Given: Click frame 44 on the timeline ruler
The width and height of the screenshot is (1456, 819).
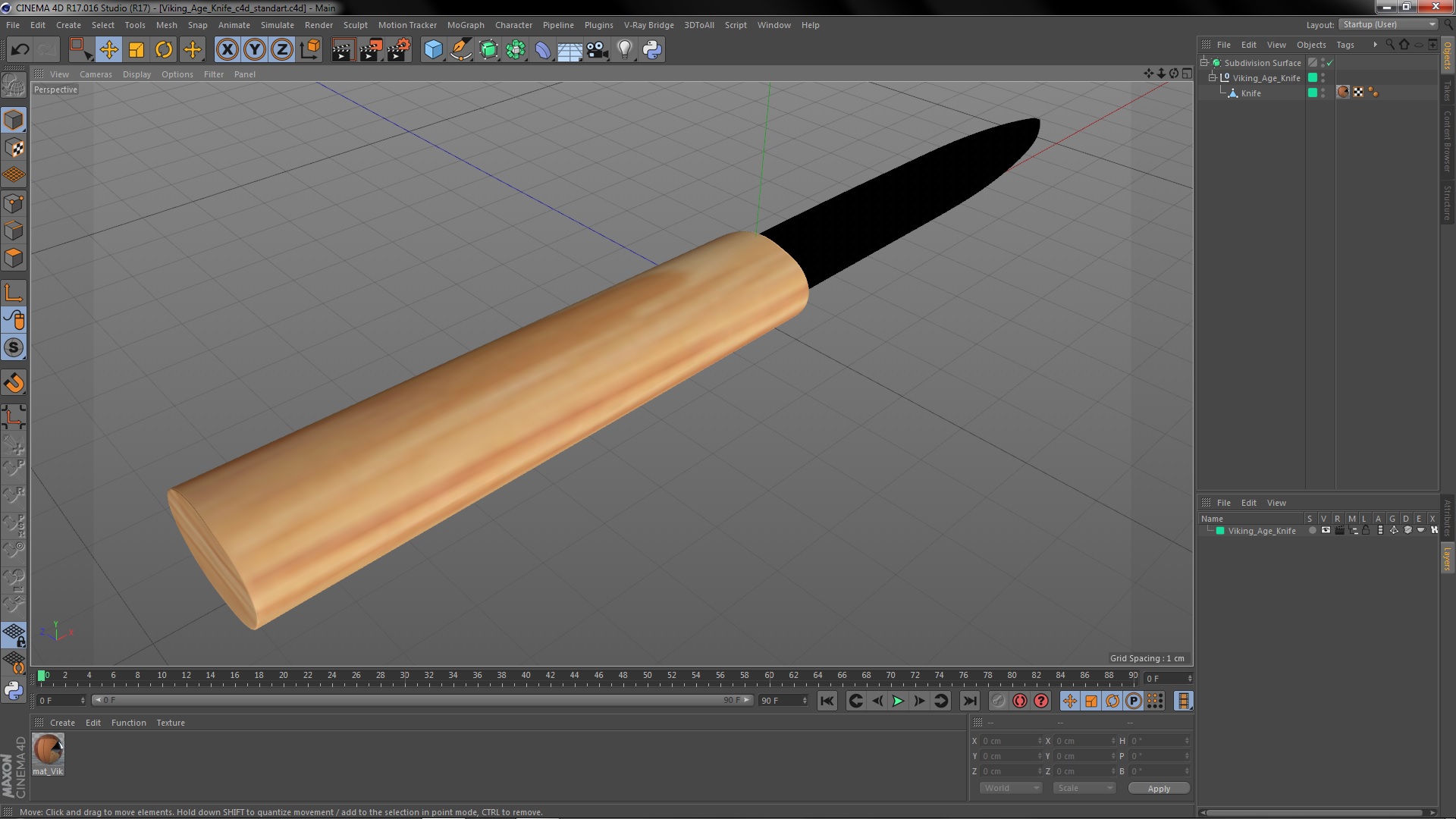Looking at the screenshot, I should (x=574, y=676).
